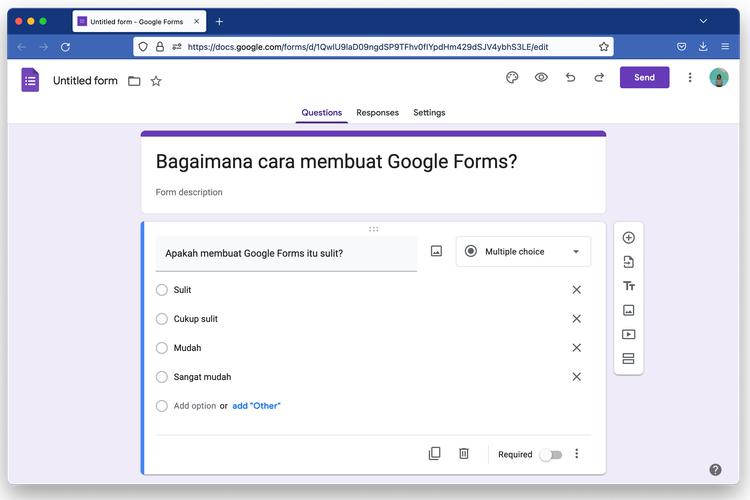Image resolution: width=750 pixels, height=500 pixels.
Task: Edit the form title Bagaimana cara membuat
Action: click(x=336, y=162)
